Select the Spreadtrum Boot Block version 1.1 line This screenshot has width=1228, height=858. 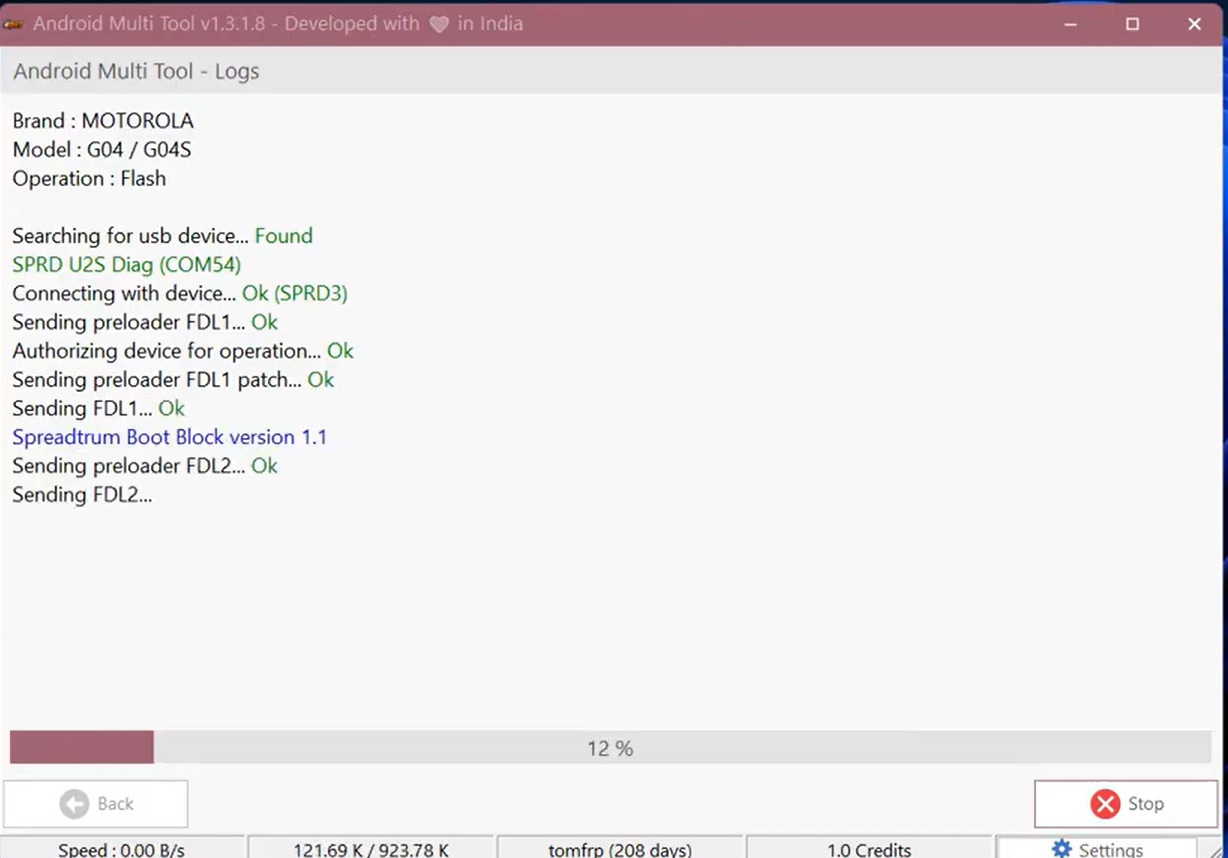coord(169,438)
